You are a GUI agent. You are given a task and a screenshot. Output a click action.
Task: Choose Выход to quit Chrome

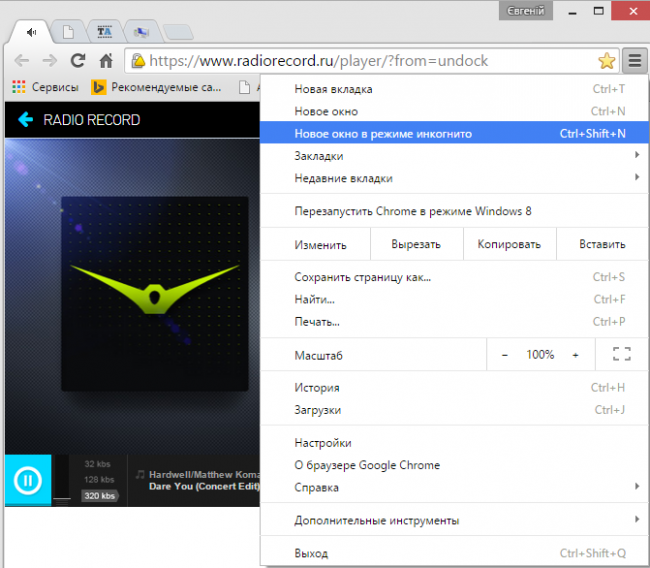[x=454, y=553]
